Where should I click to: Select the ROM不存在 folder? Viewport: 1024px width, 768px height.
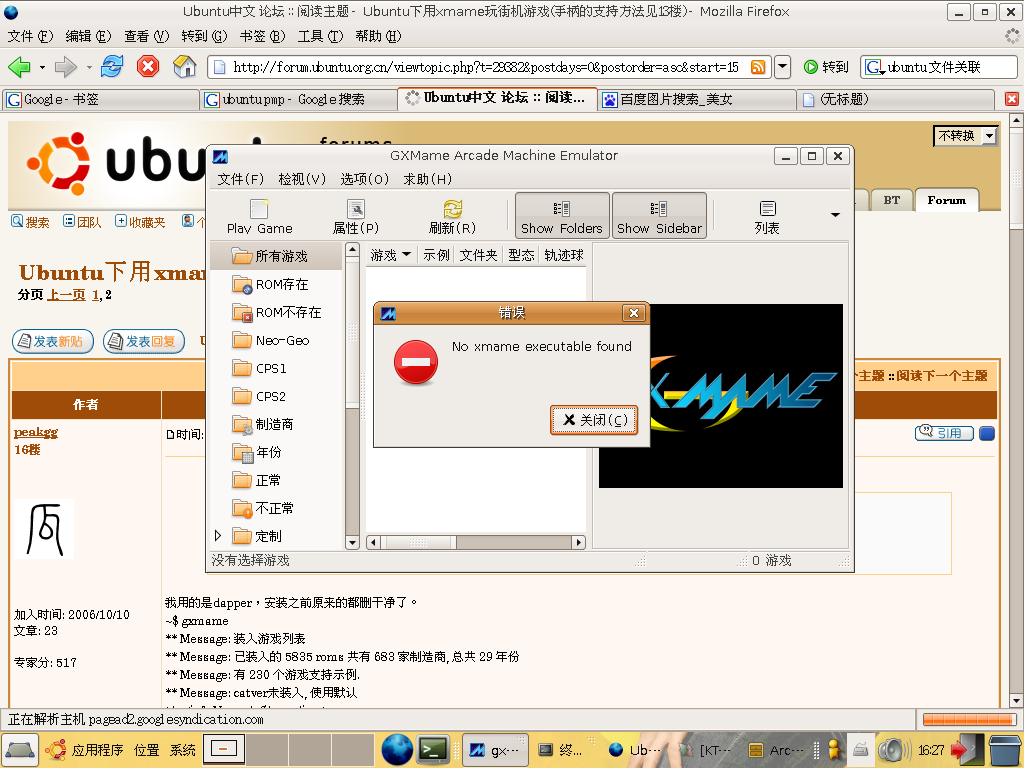(278, 313)
